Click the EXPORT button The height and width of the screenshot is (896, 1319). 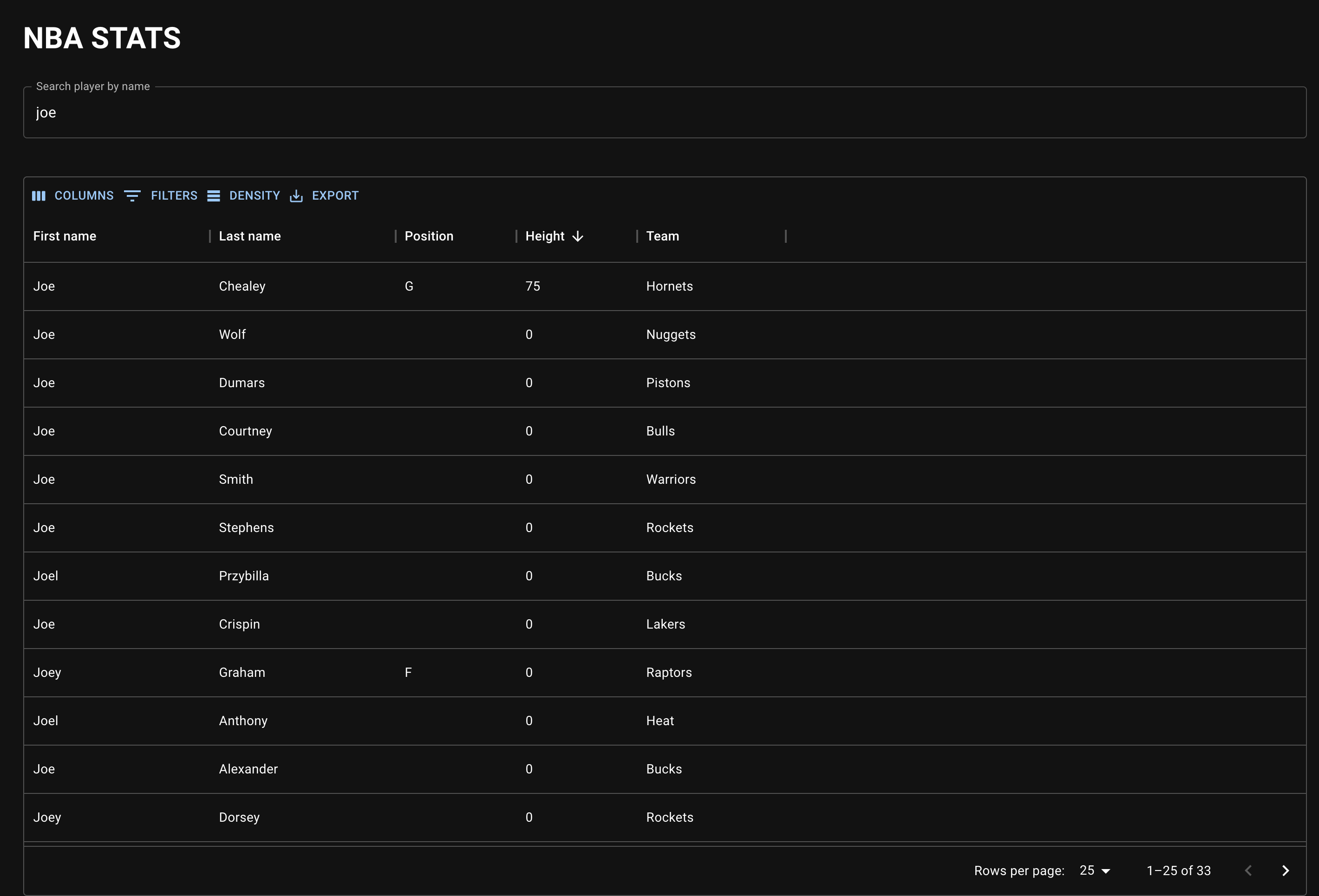pyautogui.click(x=335, y=195)
